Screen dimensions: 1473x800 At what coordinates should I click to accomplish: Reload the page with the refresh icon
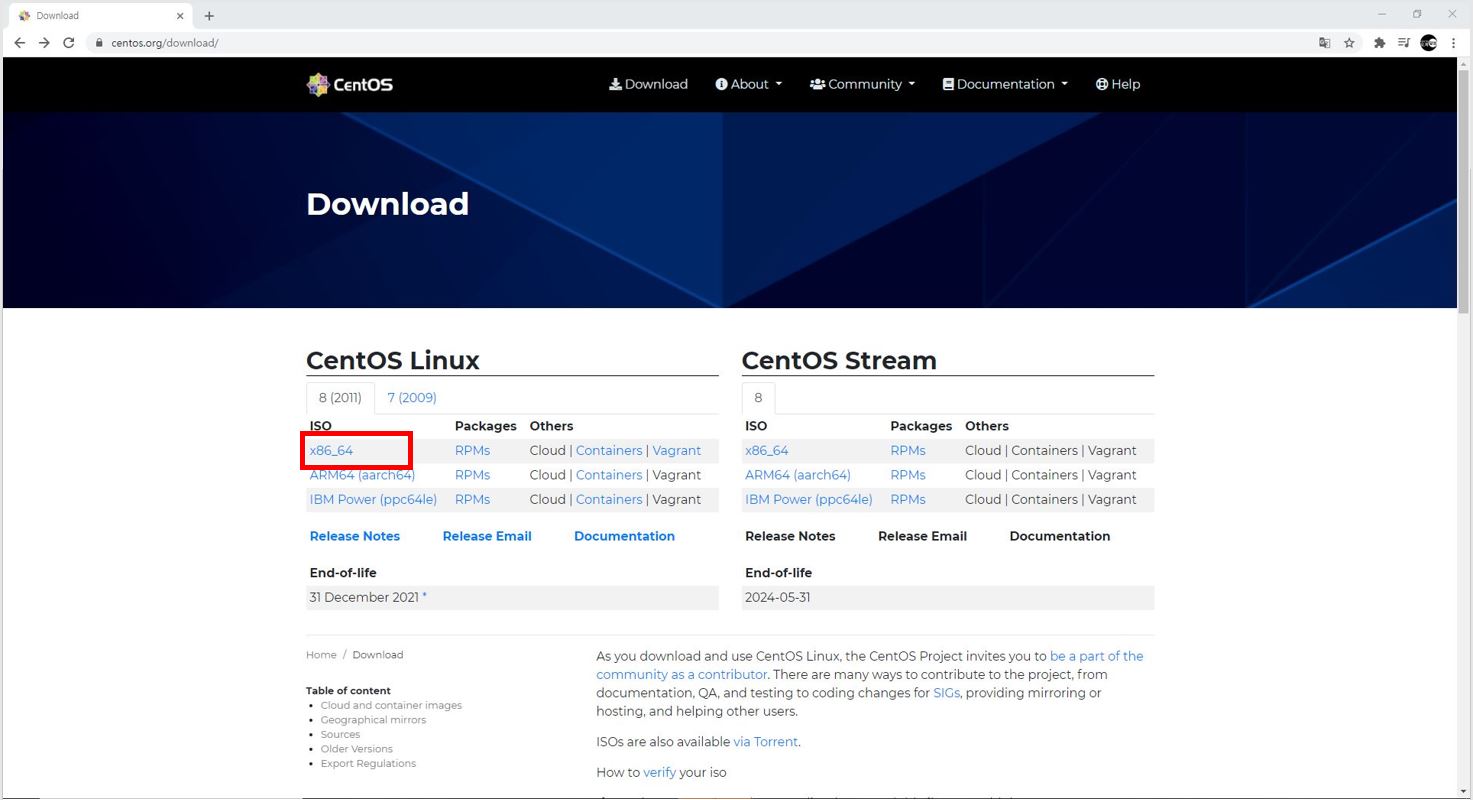[69, 43]
